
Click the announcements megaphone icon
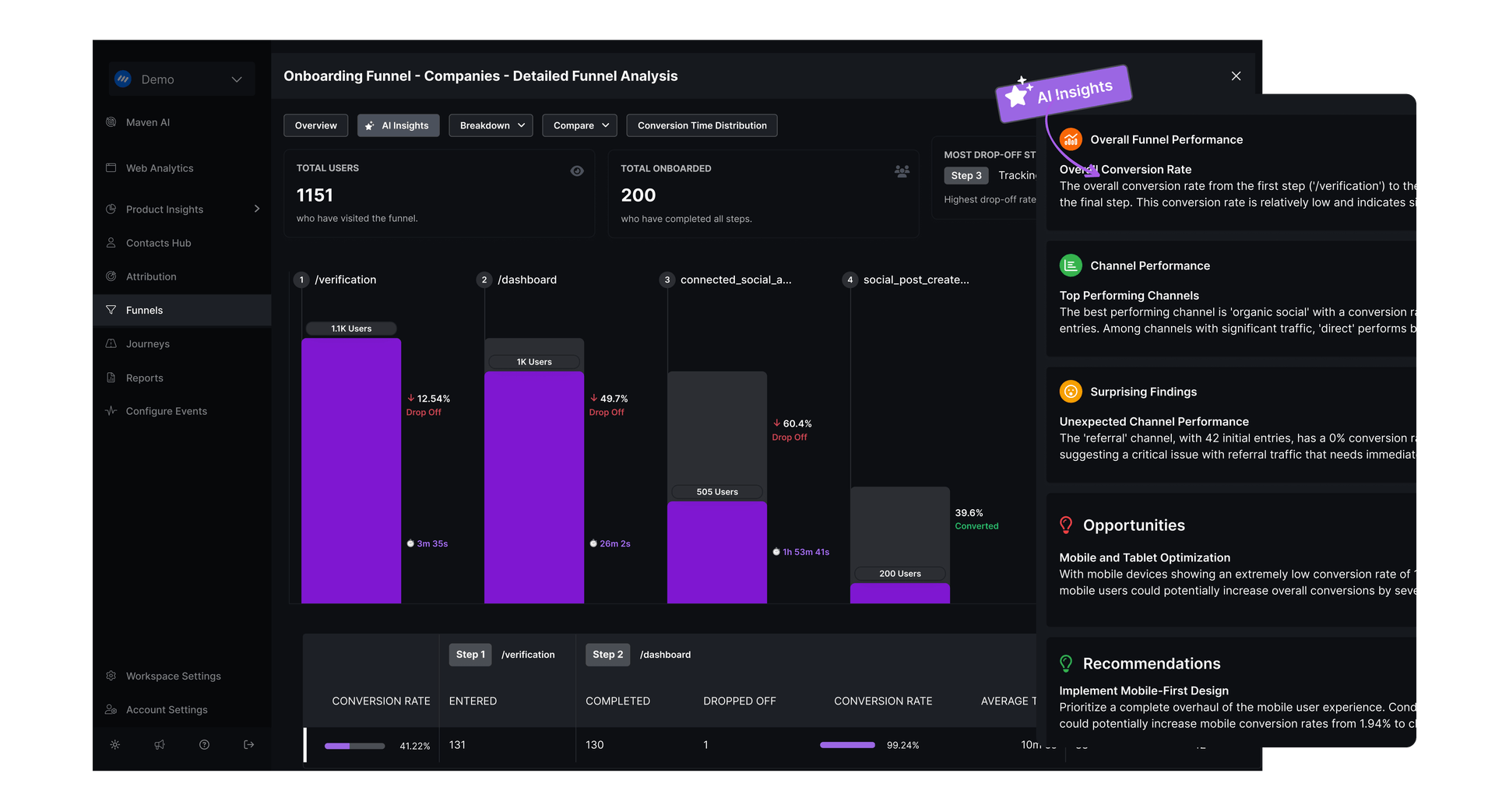tap(160, 745)
